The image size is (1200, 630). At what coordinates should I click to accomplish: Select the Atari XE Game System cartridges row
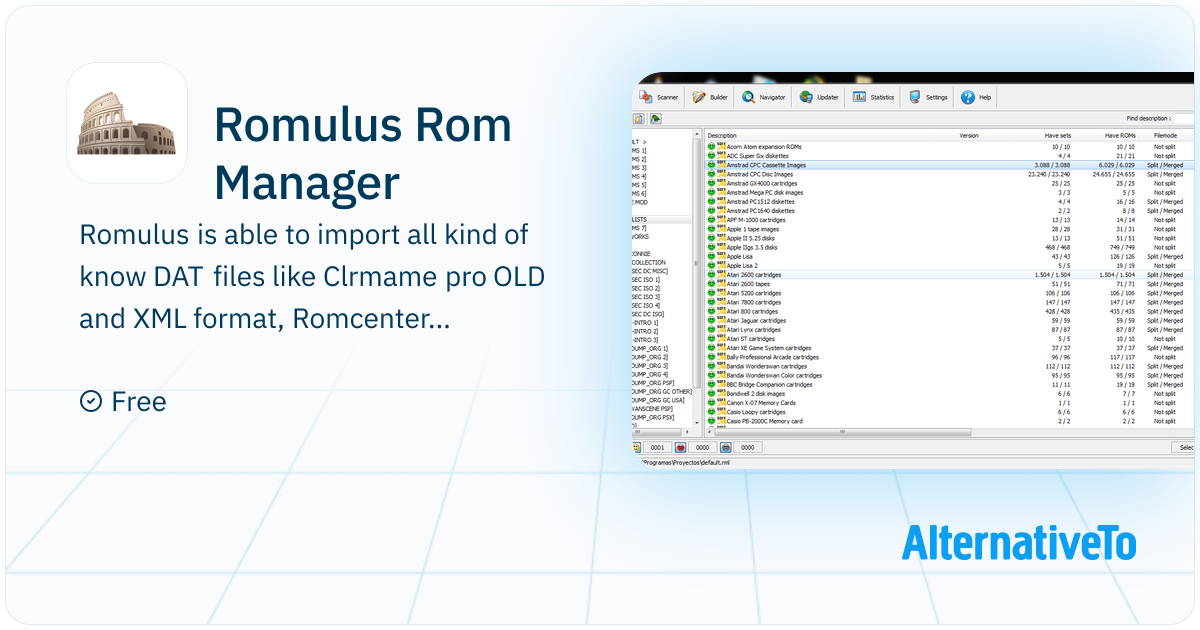[x=950, y=348]
